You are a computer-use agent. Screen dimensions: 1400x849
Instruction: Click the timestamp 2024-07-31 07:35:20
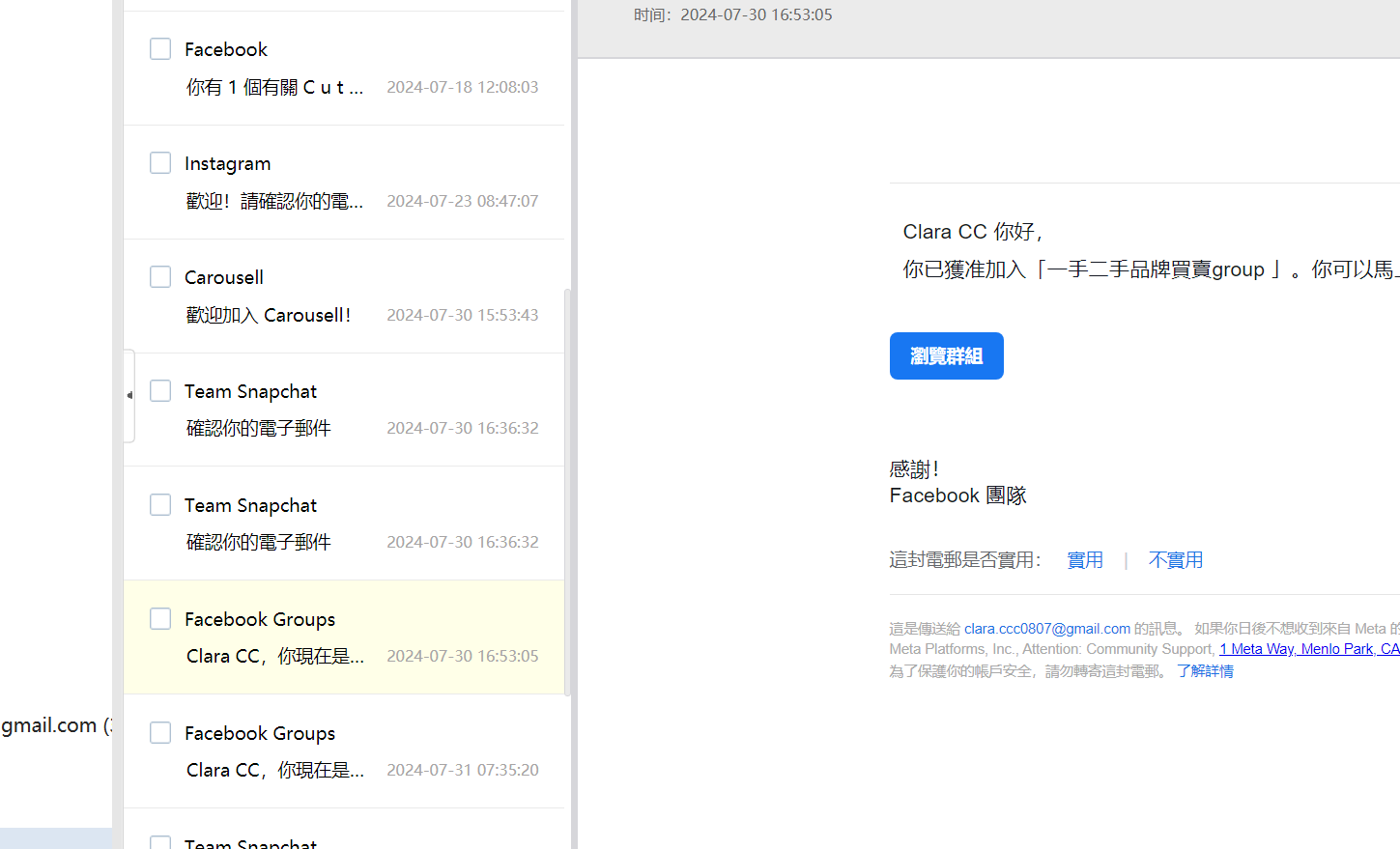coord(463,770)
